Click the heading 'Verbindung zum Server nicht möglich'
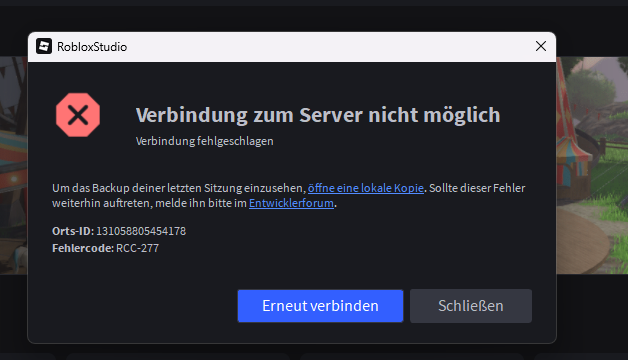The height and width of the screenshot is (360, 628). coord(318,115)
